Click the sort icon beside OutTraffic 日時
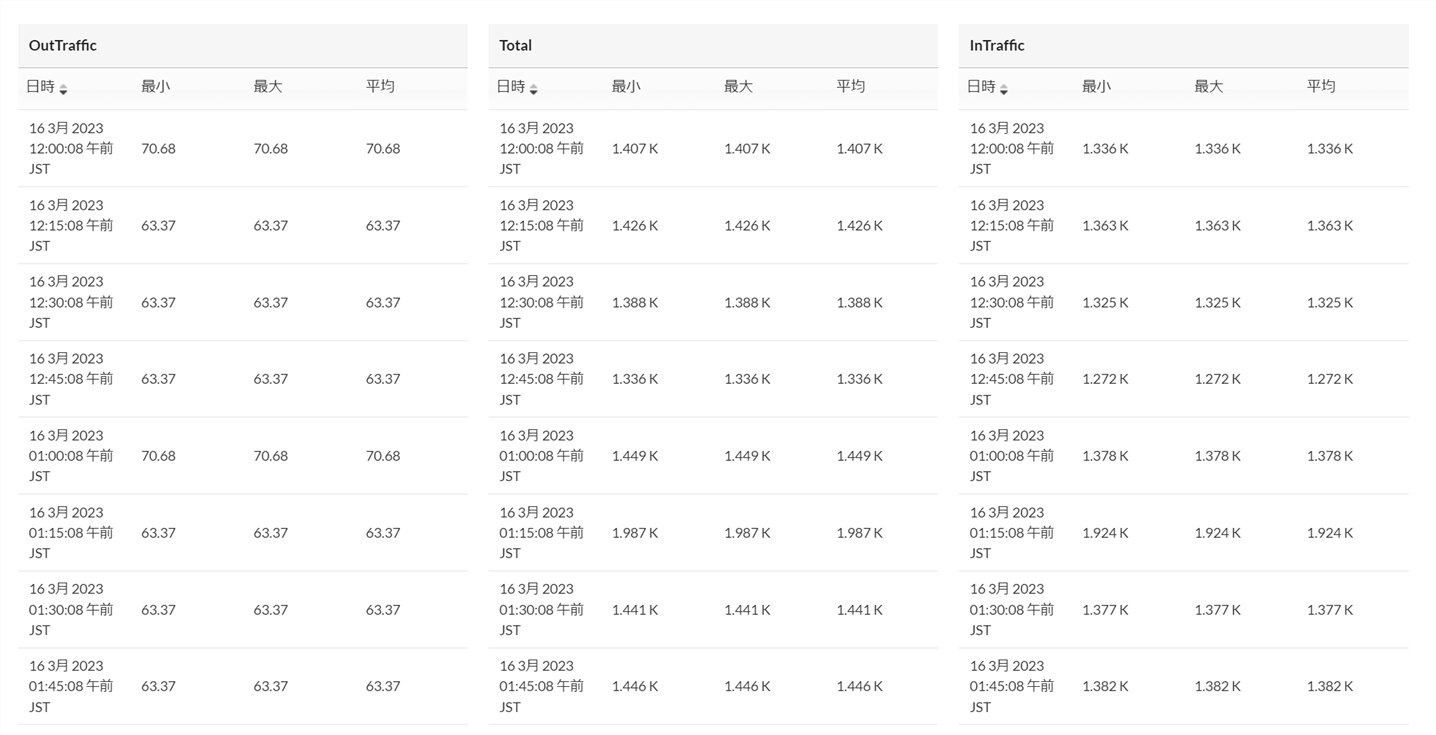This screenshot has width=1436, height=735. [x=63, y=89]
